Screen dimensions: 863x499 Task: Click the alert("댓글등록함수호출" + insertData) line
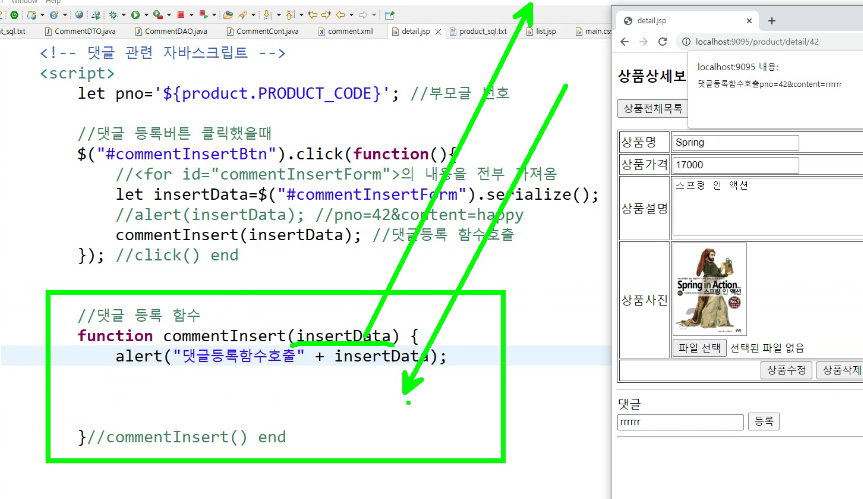coord(281,356)
